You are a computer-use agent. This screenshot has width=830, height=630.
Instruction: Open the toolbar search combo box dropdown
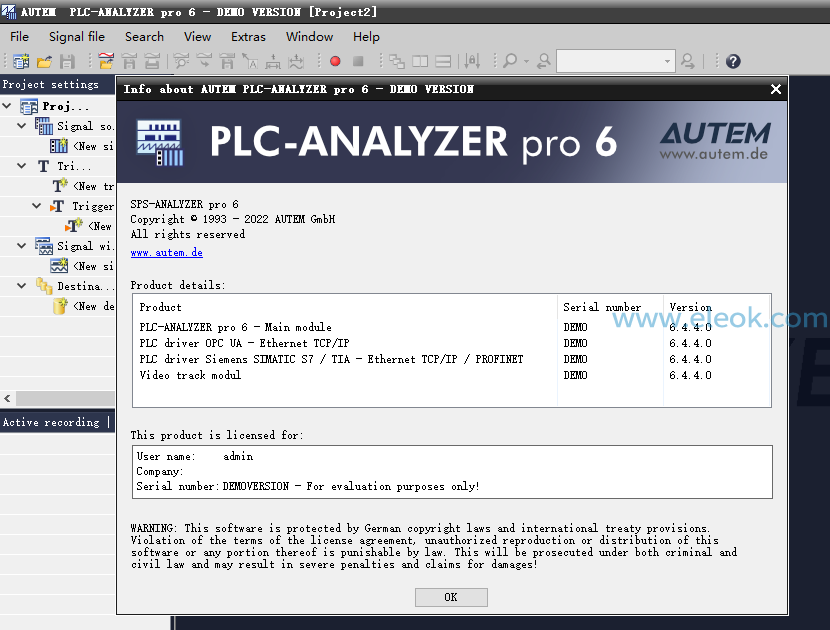pyautogui.click(x=667, y=61)
